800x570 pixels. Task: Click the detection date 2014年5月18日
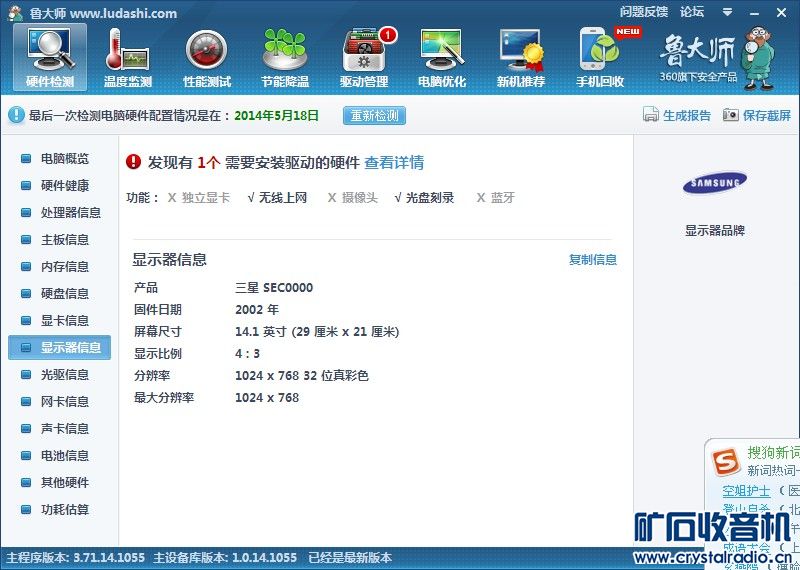[x=277, y=115]
